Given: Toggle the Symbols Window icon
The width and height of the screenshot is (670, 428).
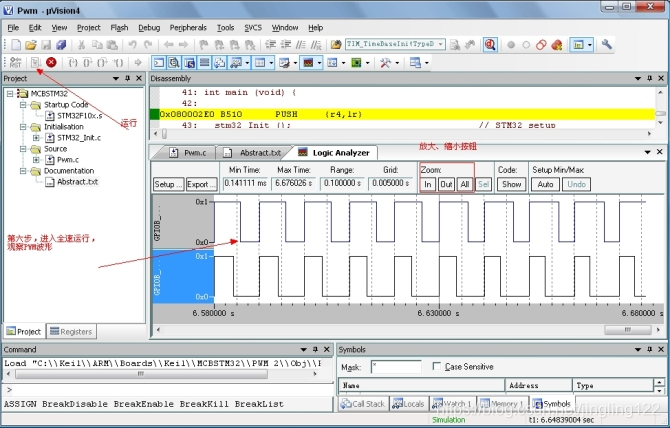Looking at the screenshot, I should pyautogui.click(x=189, y=63).
